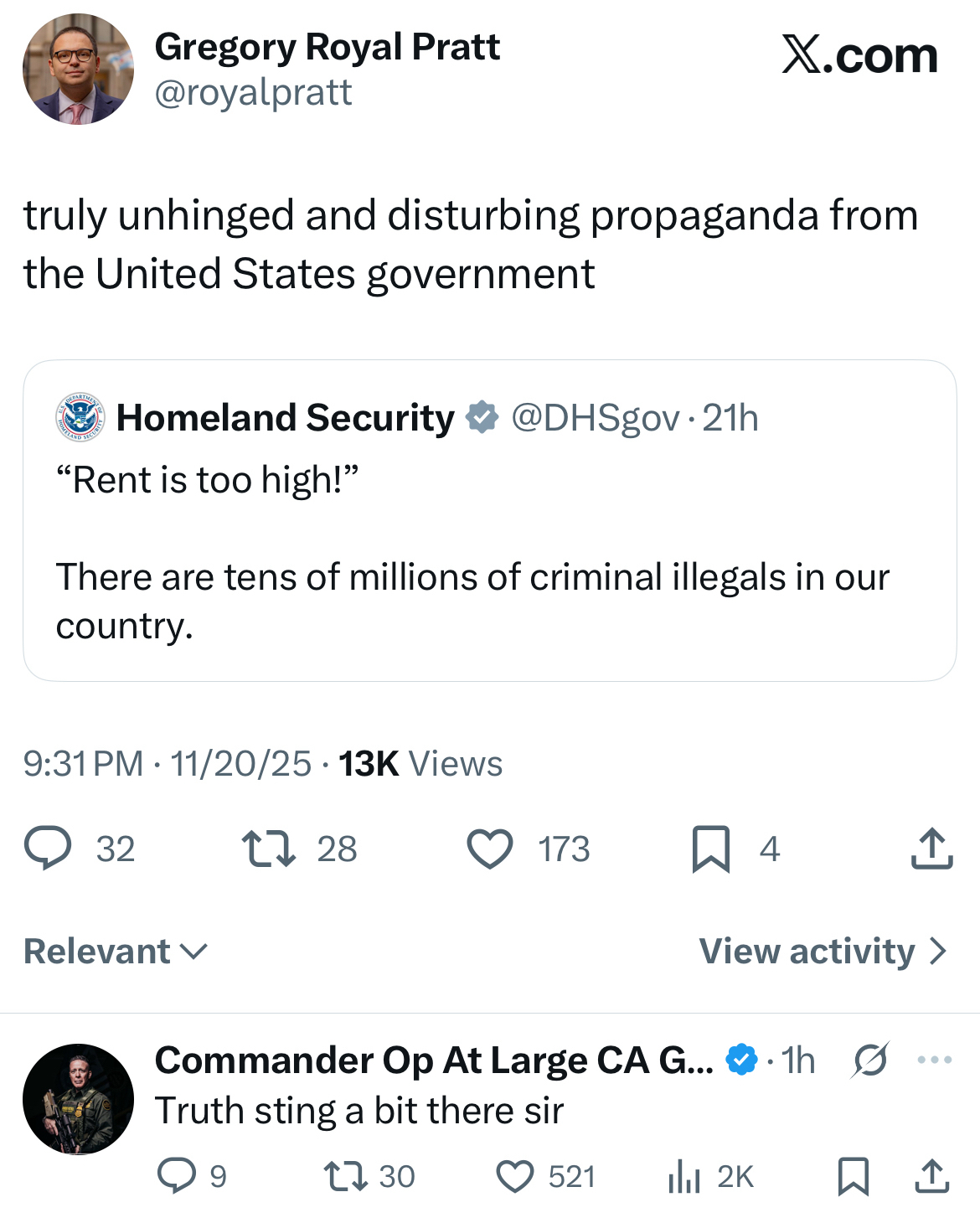Share the main post
The image size is (980, 1223).
click(931, 849)
